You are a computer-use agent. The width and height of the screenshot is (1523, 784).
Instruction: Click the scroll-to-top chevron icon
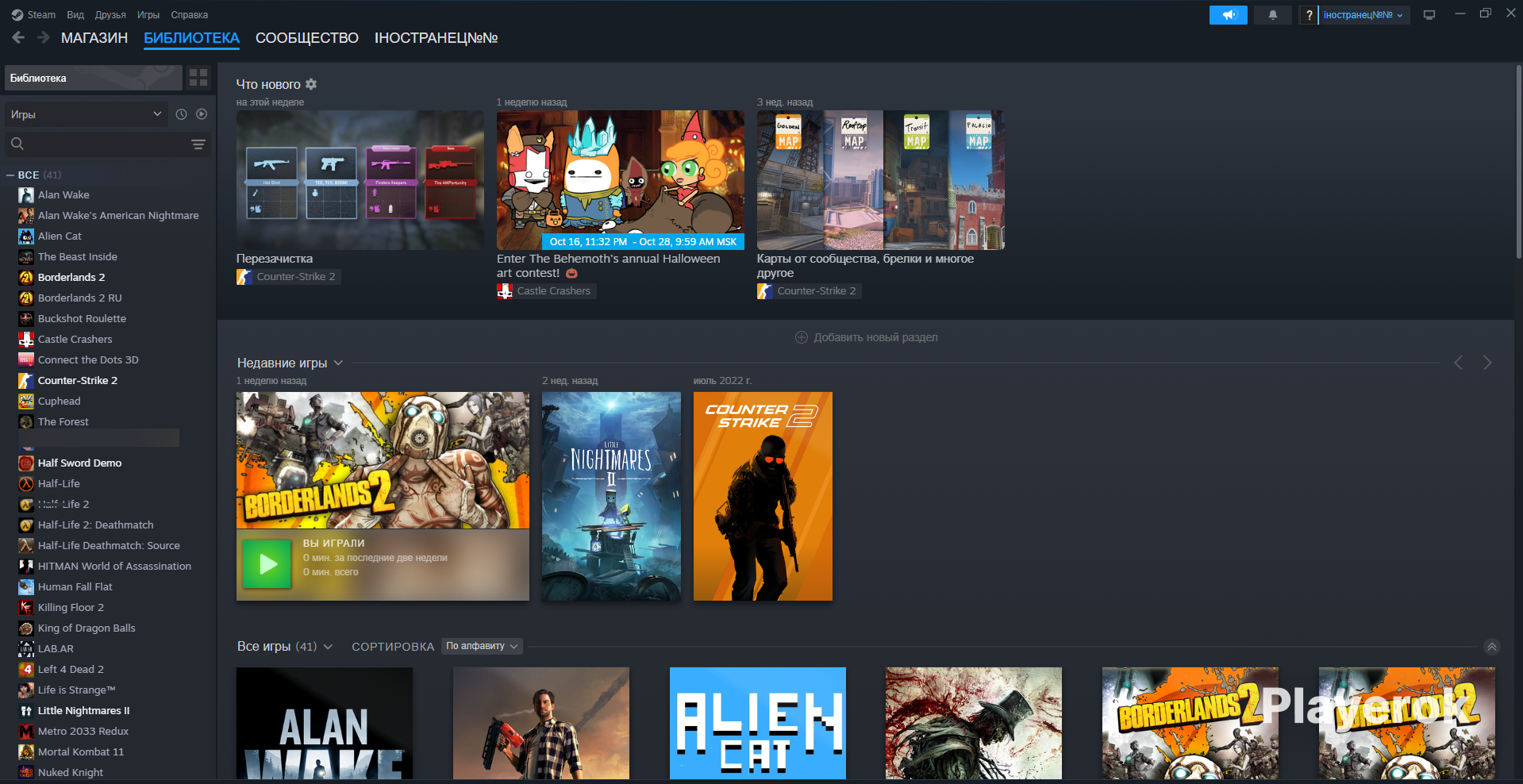pyautogui.click(x=1492, y=647)
